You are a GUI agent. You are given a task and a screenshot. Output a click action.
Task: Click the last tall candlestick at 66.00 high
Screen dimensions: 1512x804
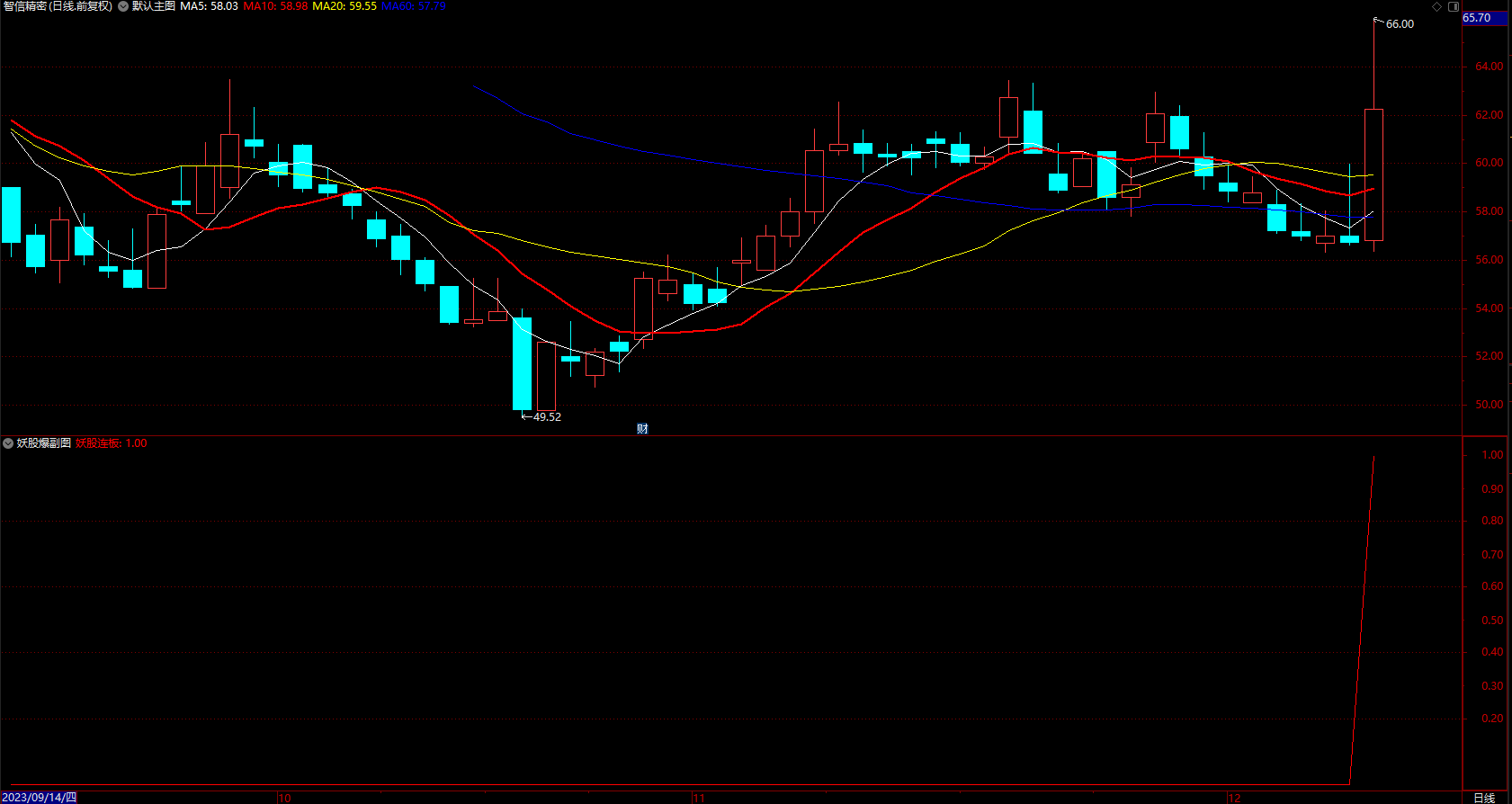(x=1373, y=174)
